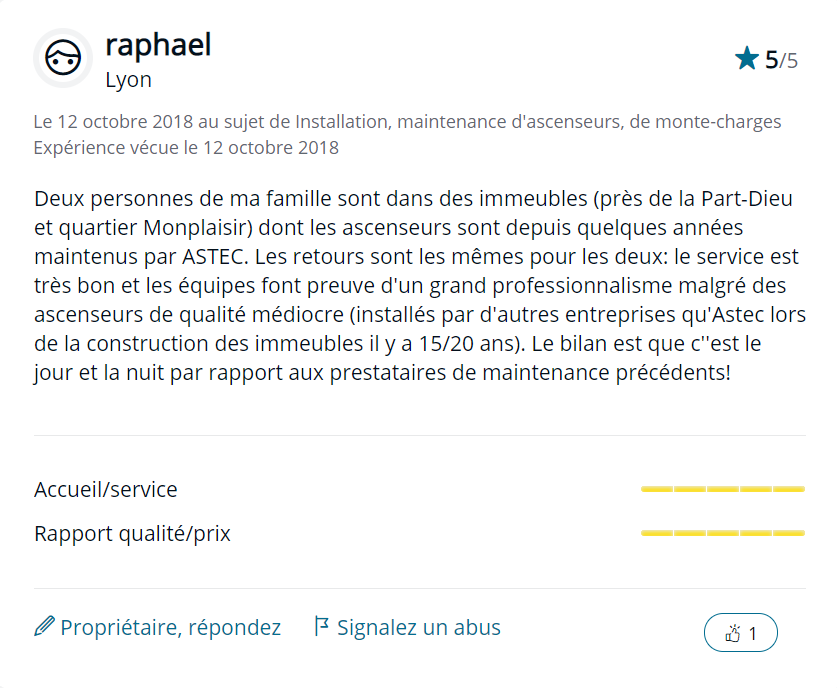Click the Rapport qualité/prix yellow rating bar
Viewport: 837px width, 688px height.
pyautogui.click(x=722, y=533)
